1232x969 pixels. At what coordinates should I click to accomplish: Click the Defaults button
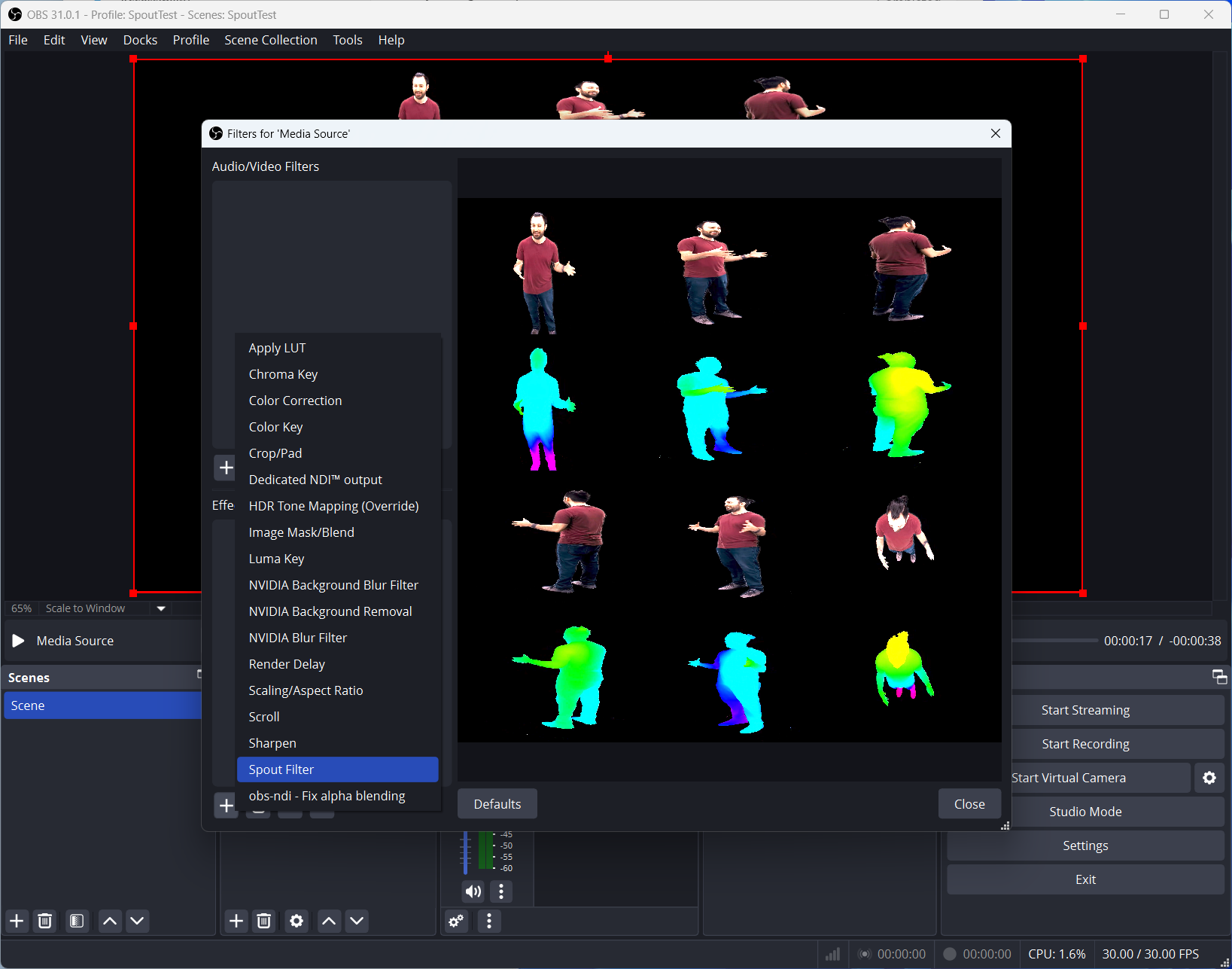click(497, 804)
